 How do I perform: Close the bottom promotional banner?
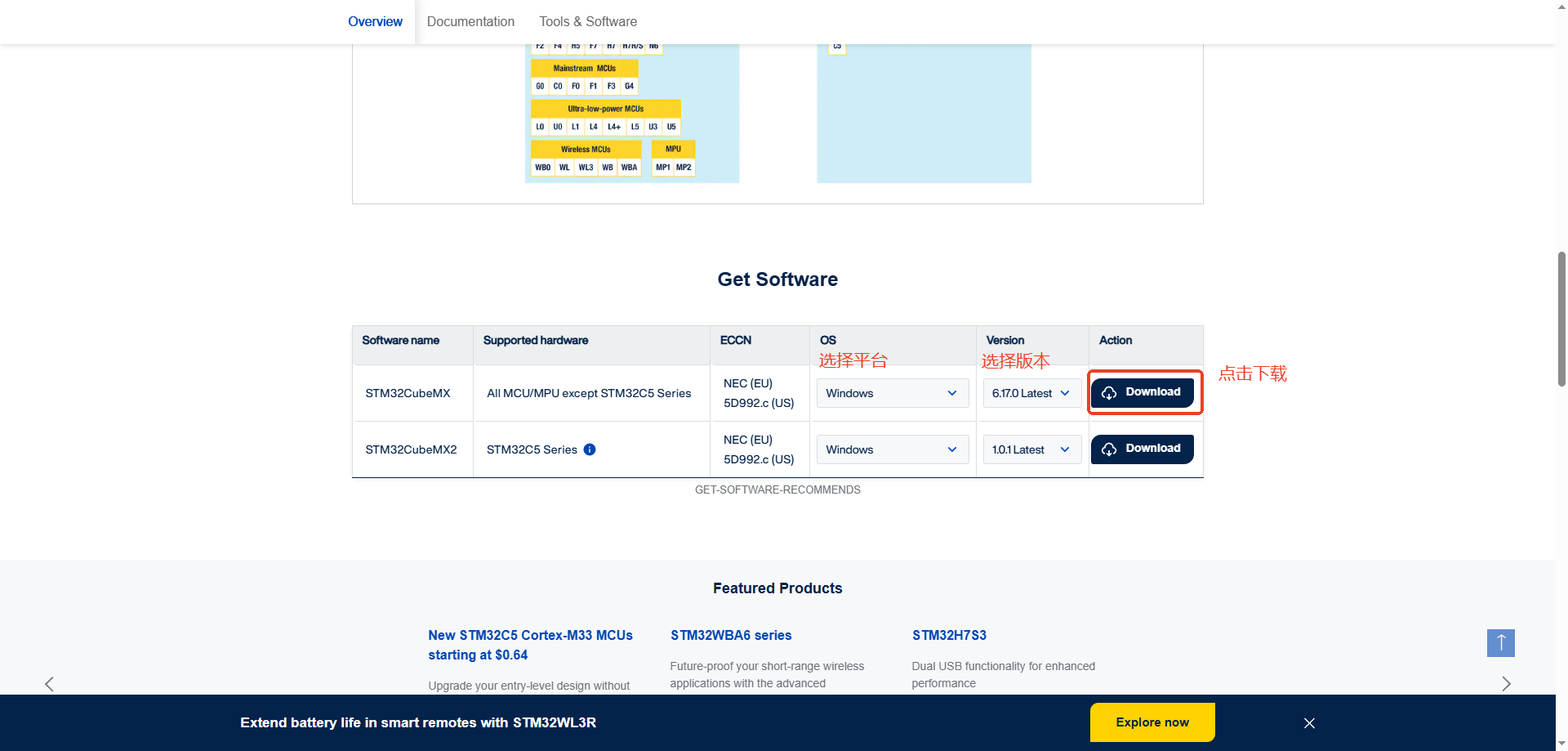(1309, 723)
